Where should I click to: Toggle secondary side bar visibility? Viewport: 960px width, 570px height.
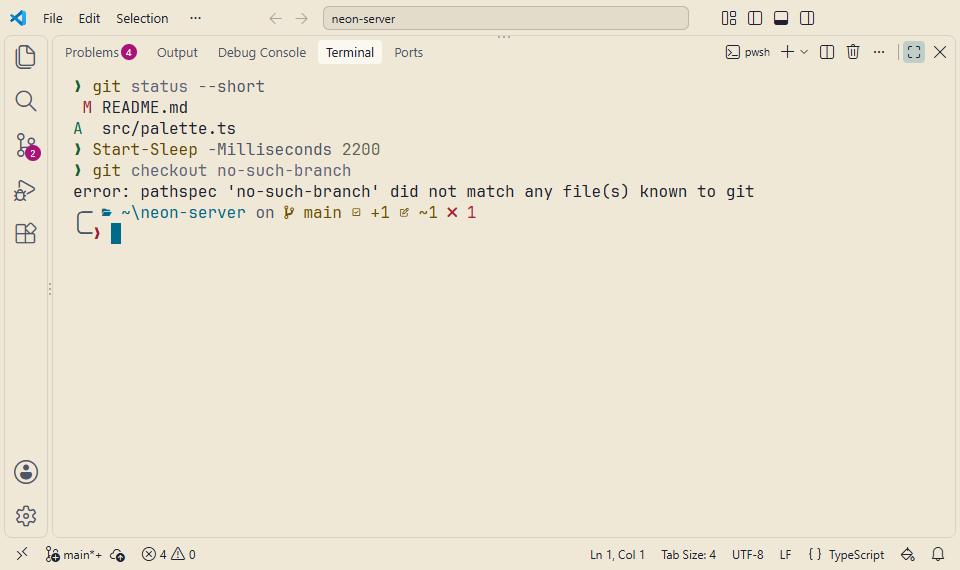[x=807, y=18]
